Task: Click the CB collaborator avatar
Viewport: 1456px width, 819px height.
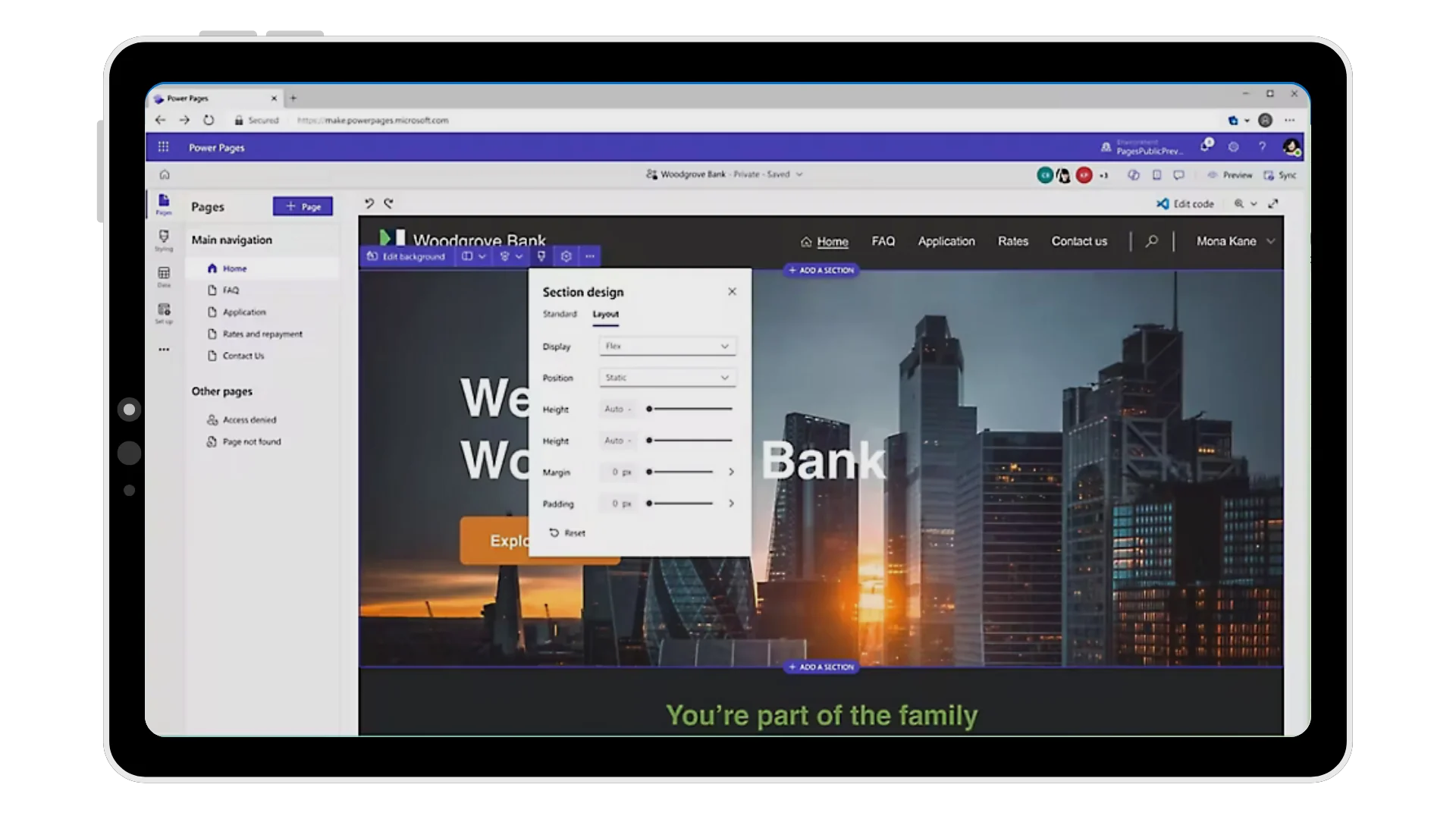Action: click(x=1045, y=175)
